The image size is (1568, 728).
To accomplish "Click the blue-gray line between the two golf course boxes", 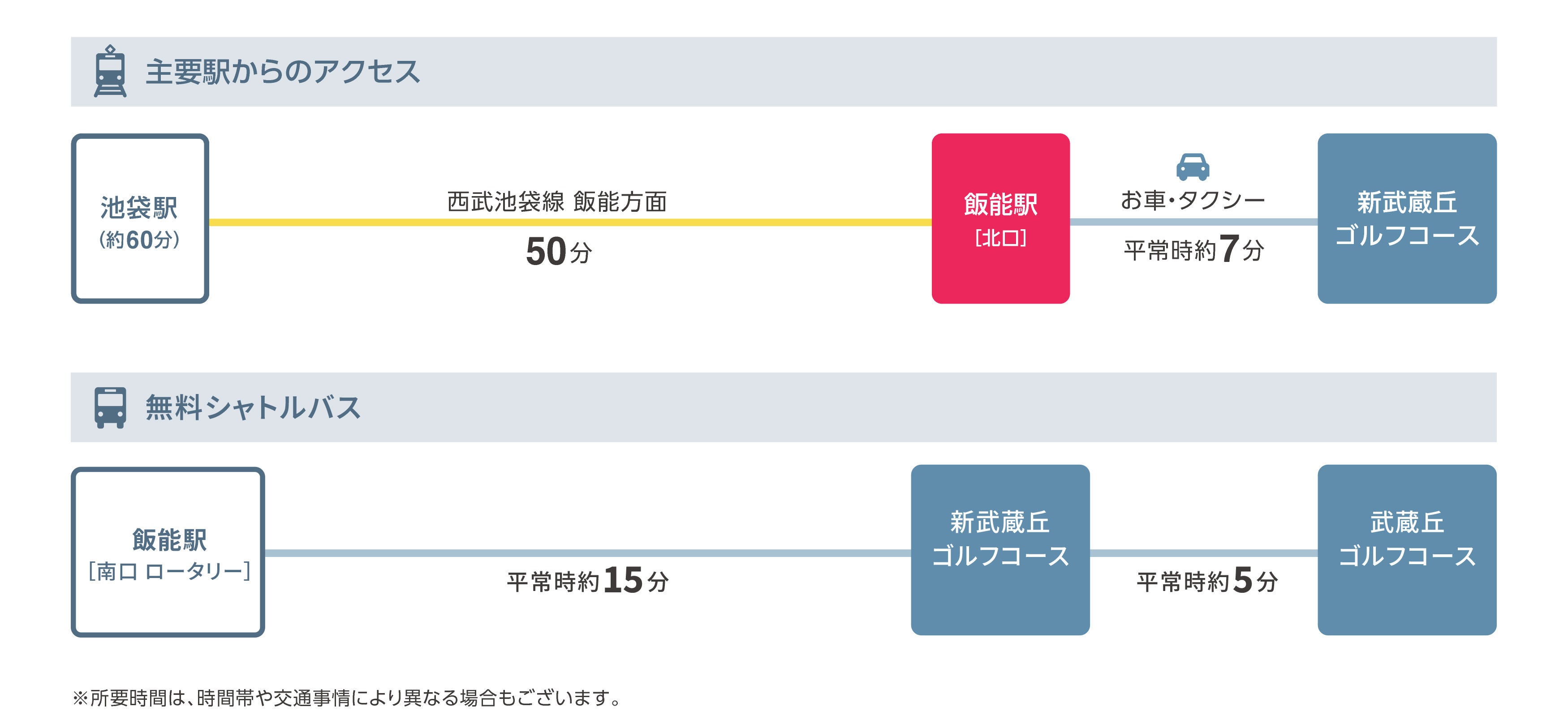I will (1203, 553).
